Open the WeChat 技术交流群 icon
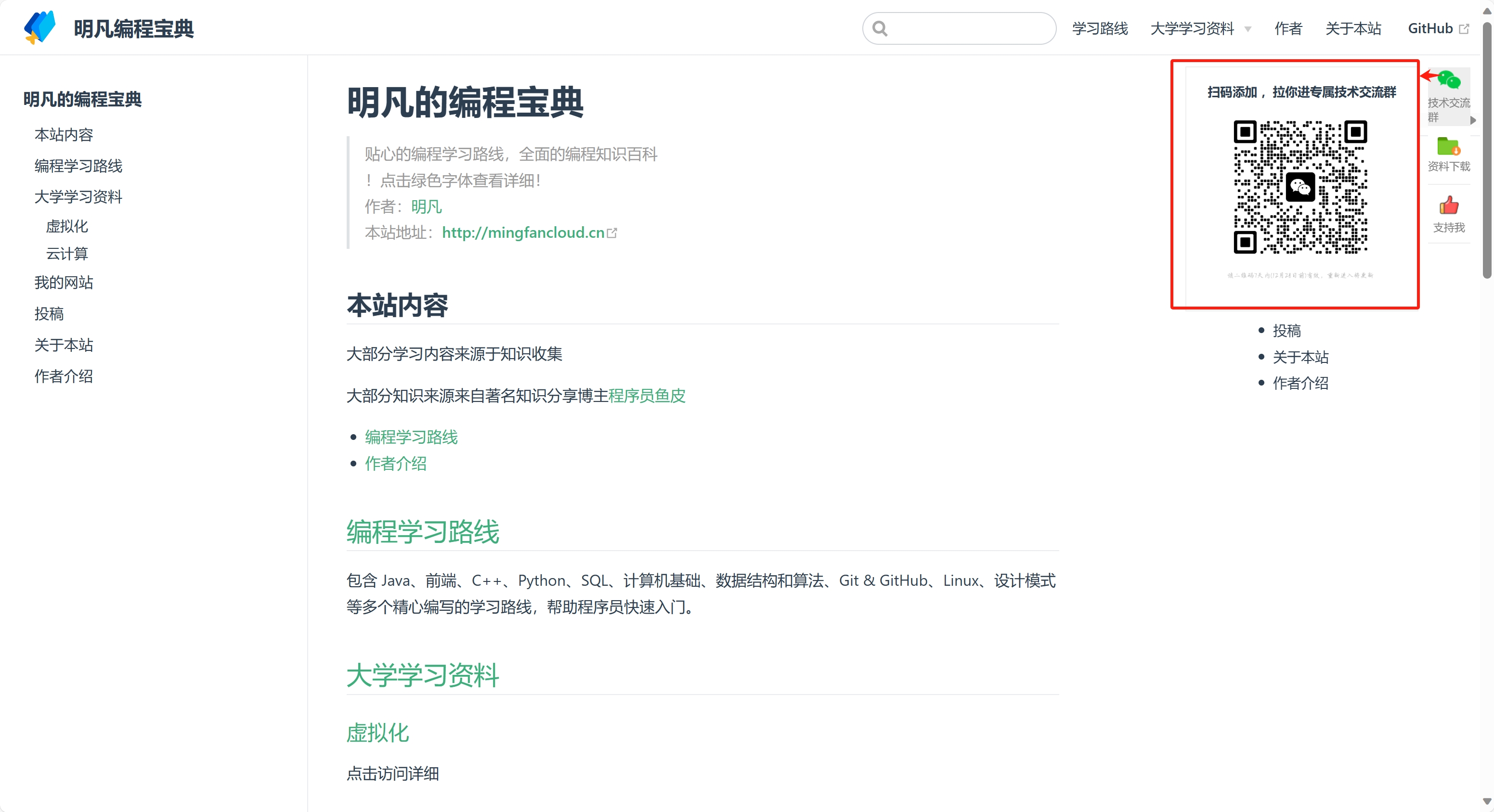 pyautogui.click(x=1448, y=80)
